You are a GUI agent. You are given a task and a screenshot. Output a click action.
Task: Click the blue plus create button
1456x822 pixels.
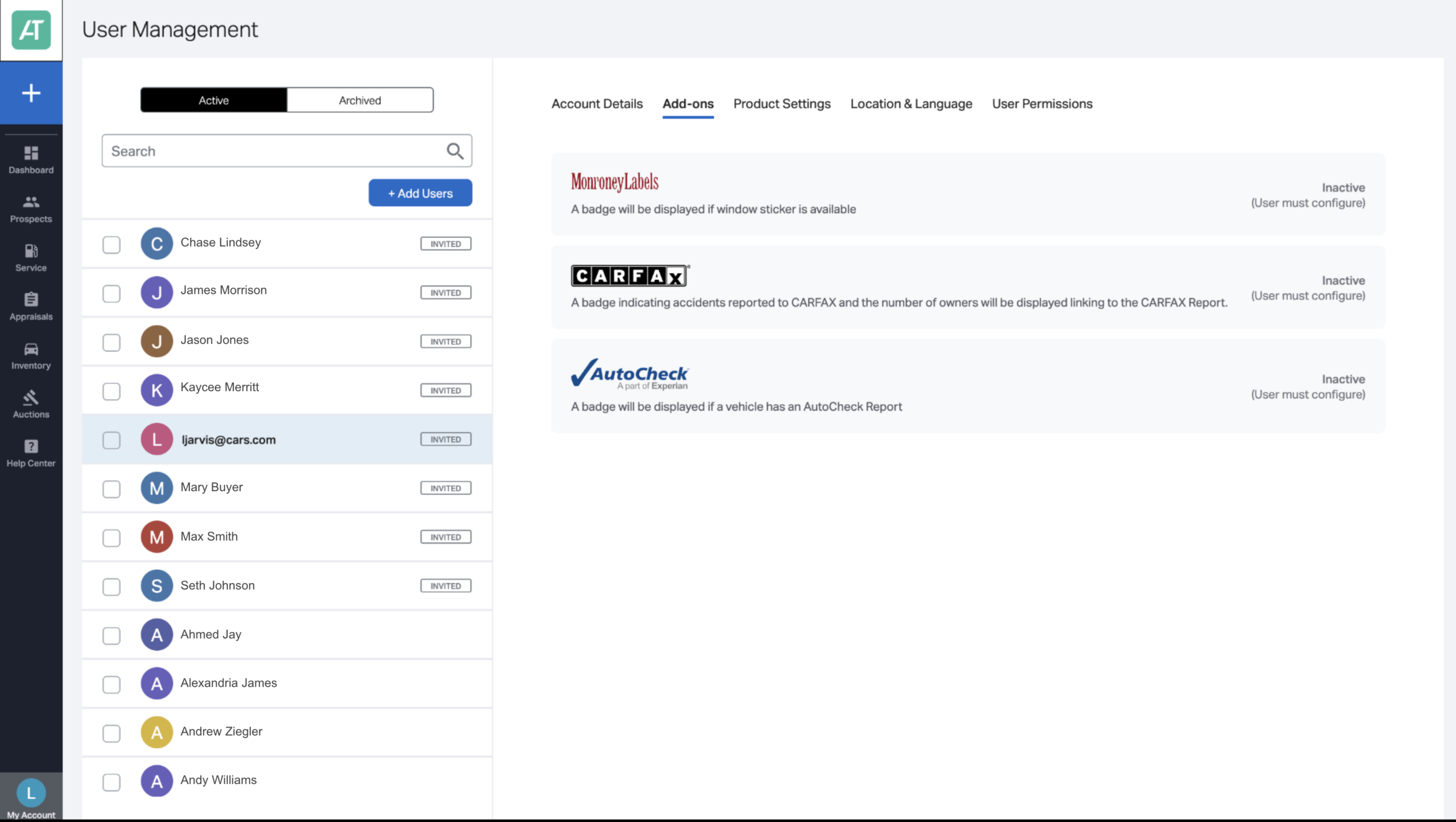31,93
